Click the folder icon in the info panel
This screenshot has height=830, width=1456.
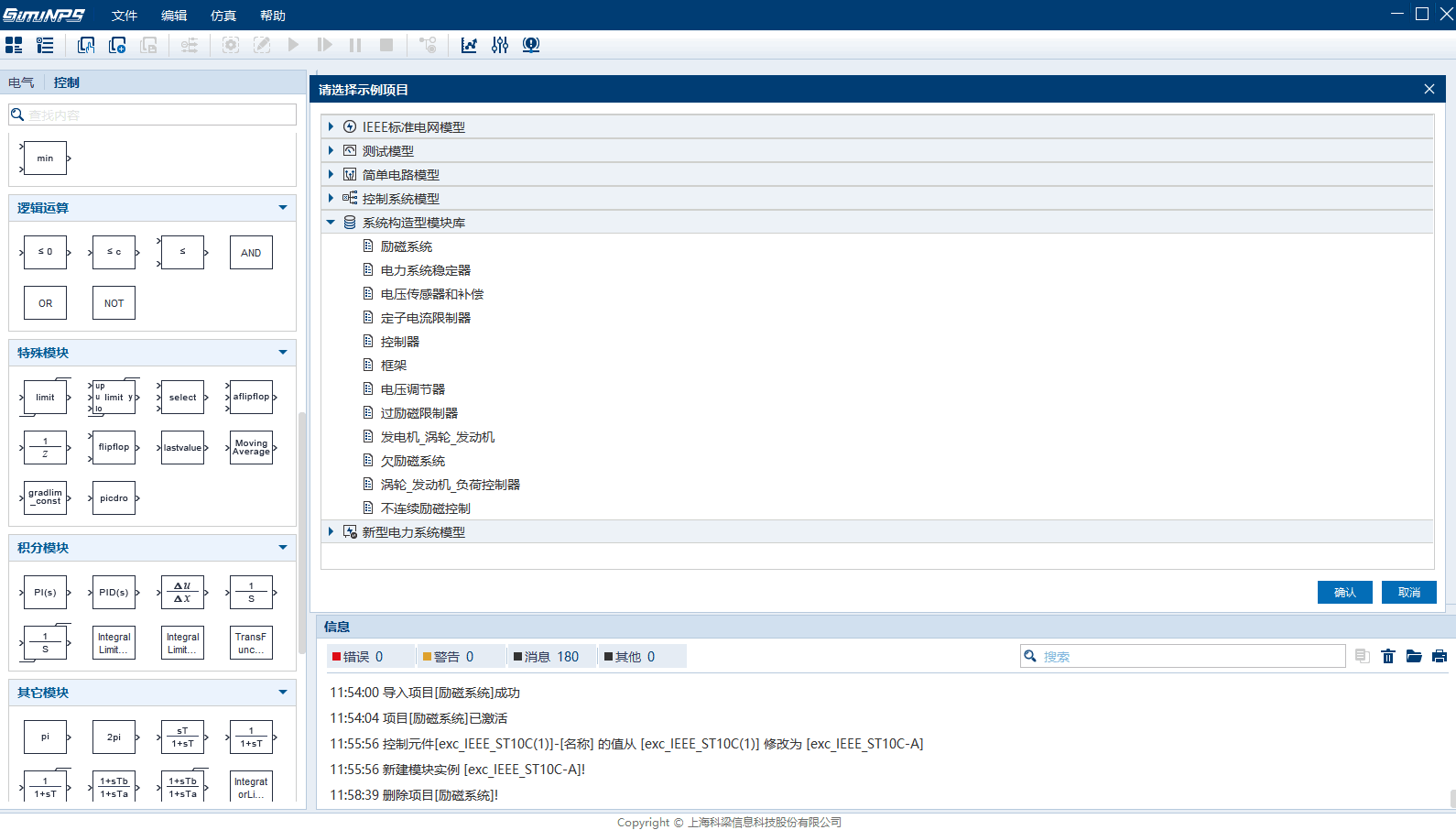pyautogui.click(x=1414, y=656)
